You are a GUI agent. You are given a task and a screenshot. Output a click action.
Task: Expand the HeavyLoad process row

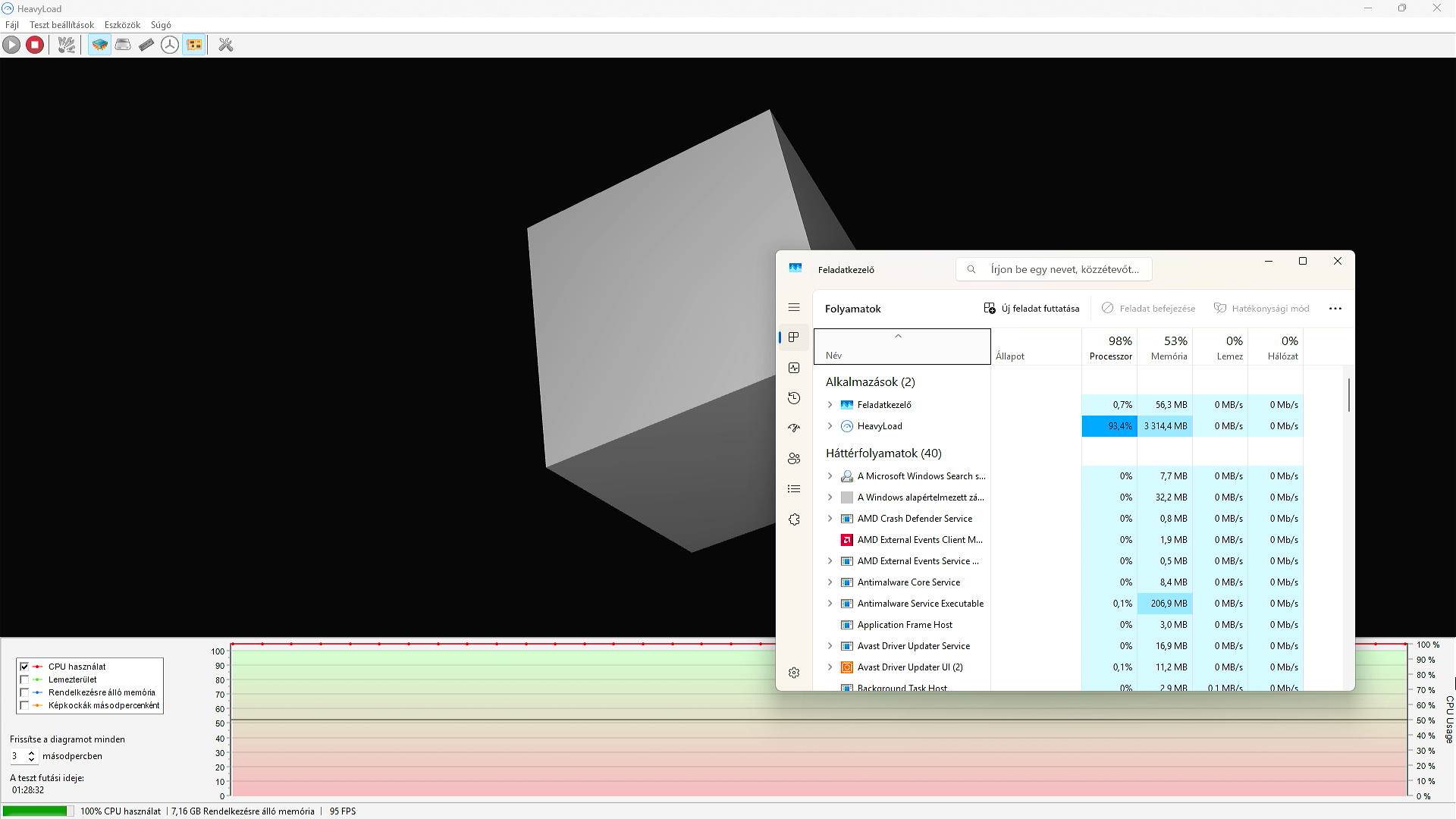[830, 426]
